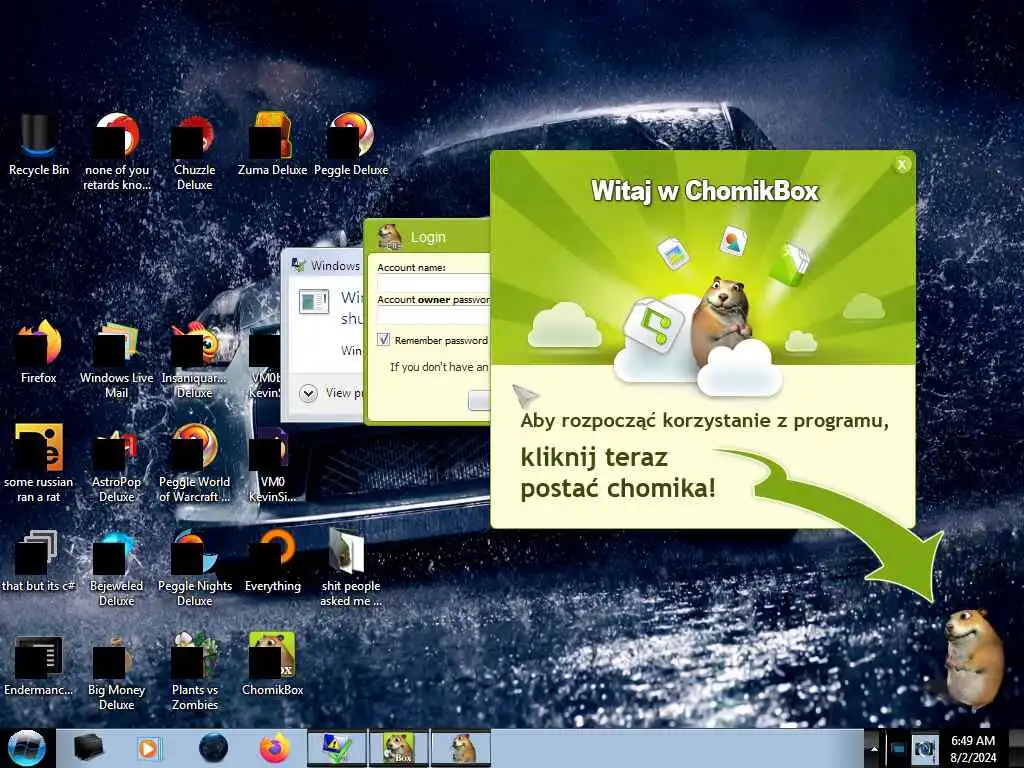Click the Login window title hamster icon
Screen dimensions: 1024x768
click(x=390, y=237)
